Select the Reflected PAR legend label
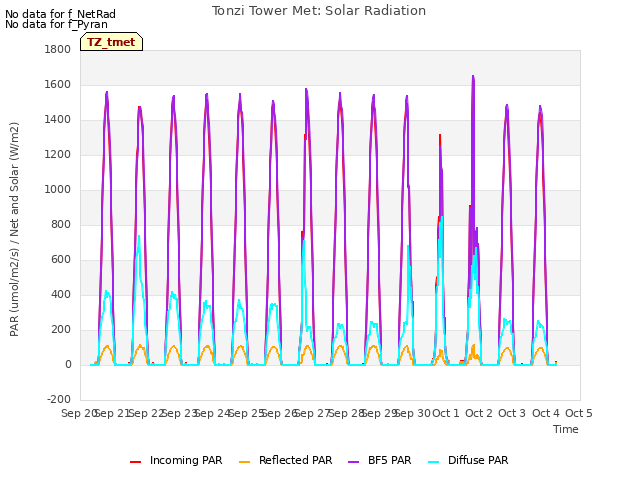 click(296, 460)
